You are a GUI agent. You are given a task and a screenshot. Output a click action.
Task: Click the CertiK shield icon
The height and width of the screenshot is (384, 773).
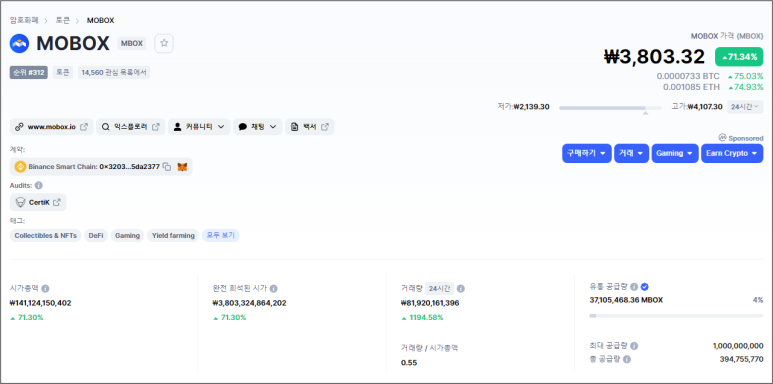click(20, 202)
